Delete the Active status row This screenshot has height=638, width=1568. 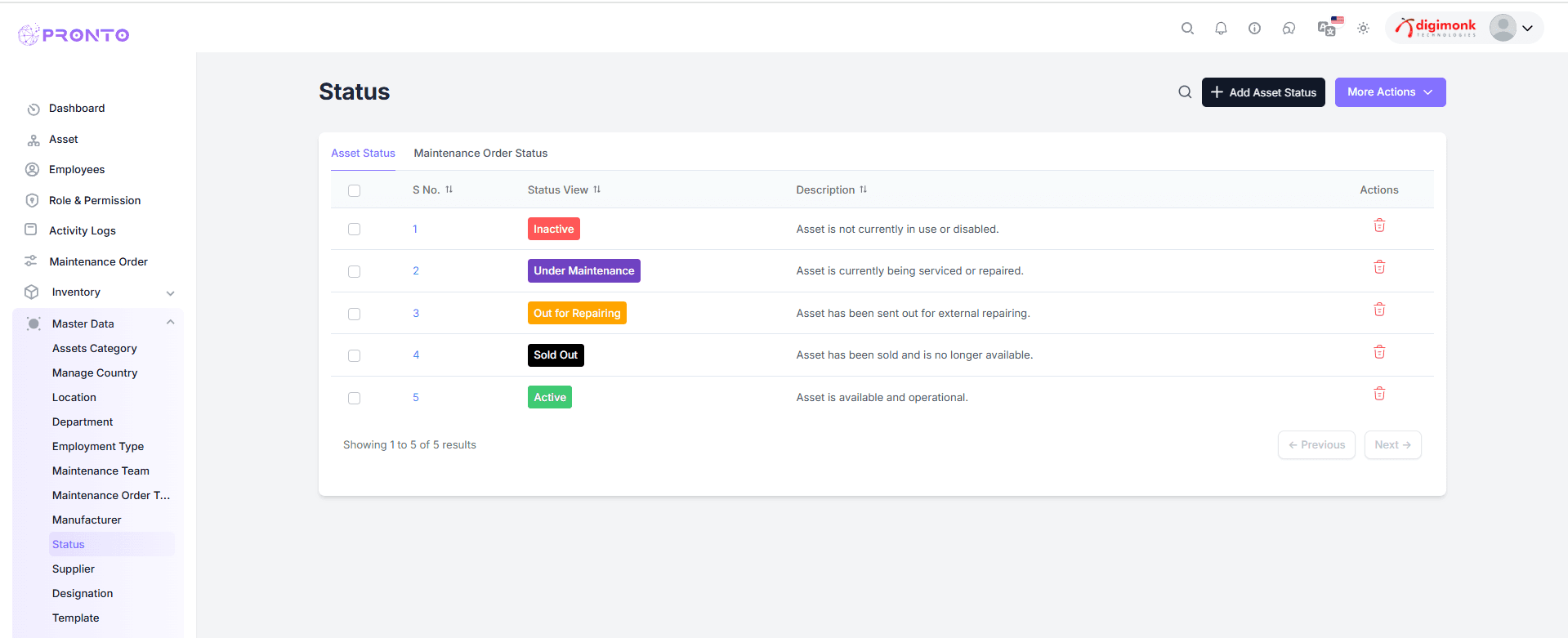1379,394
